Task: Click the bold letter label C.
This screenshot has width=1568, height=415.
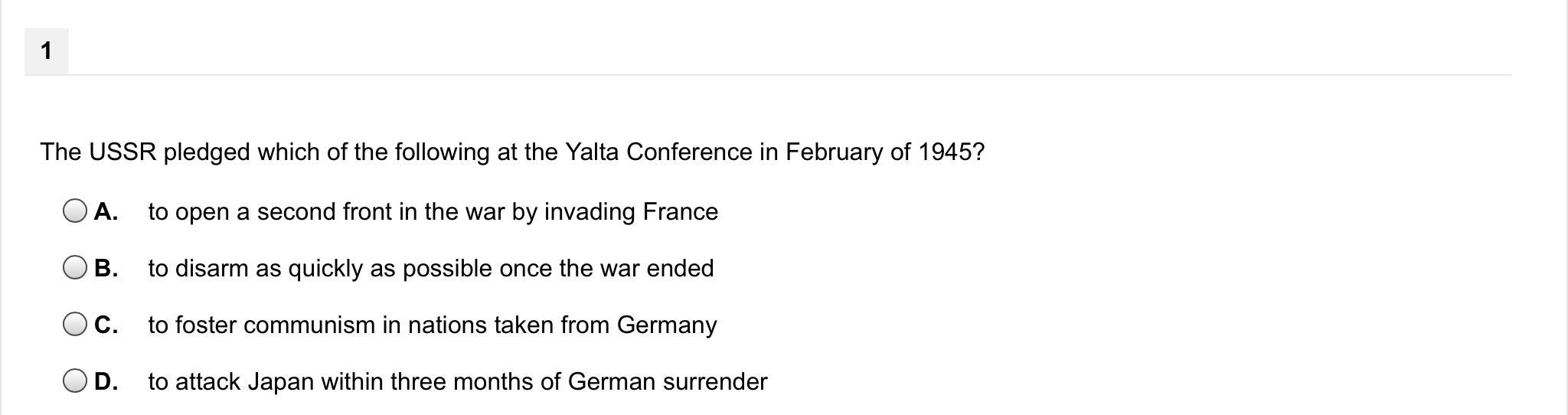Action: [106, 325]
